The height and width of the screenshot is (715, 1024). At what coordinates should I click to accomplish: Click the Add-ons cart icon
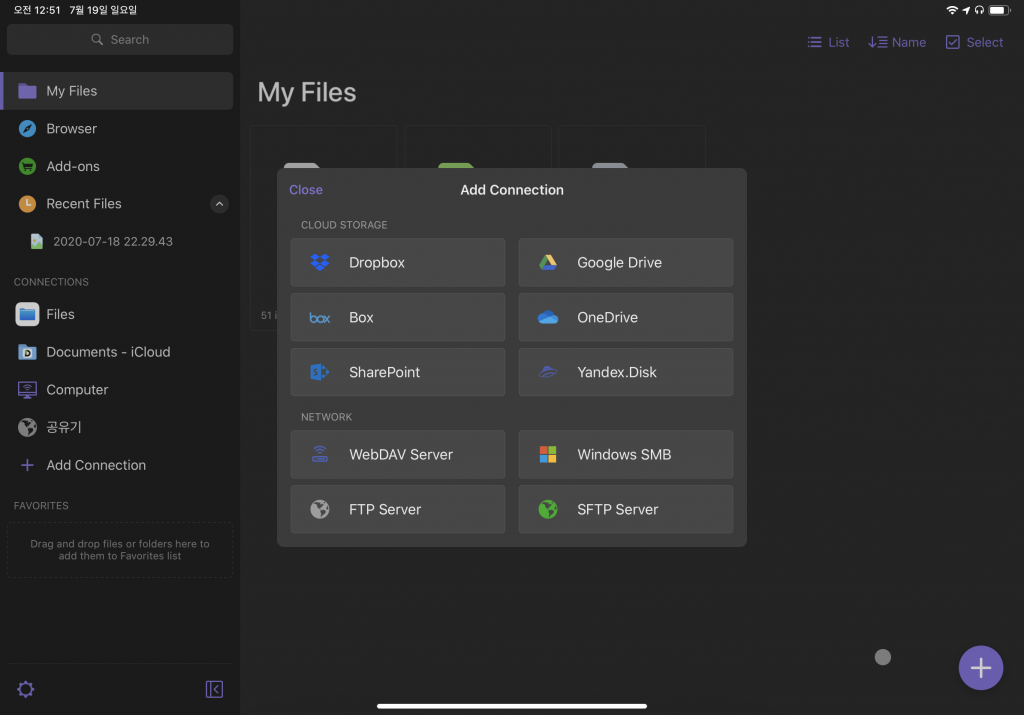[x=27, y=167]
